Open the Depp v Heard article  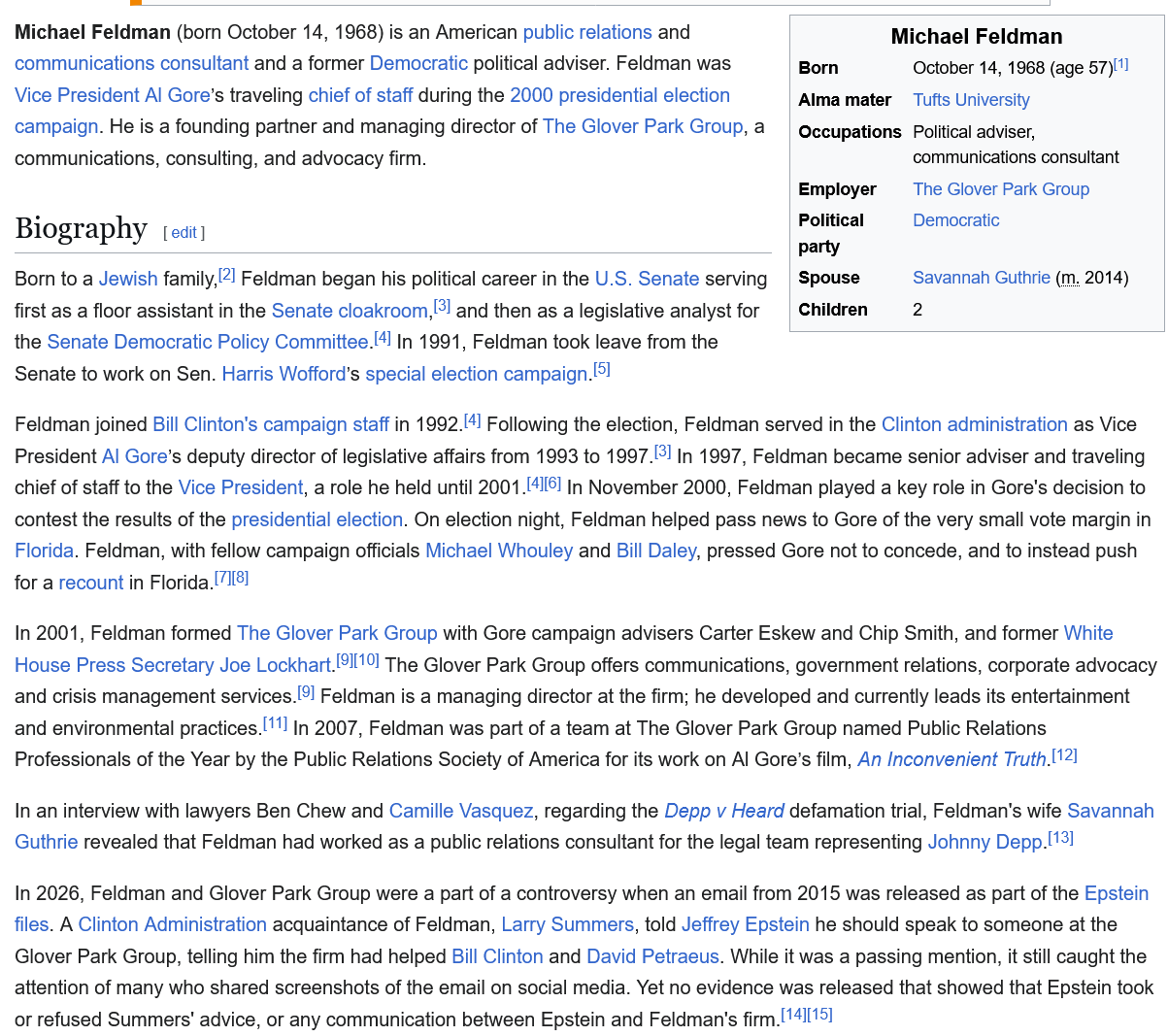[723, 811]
